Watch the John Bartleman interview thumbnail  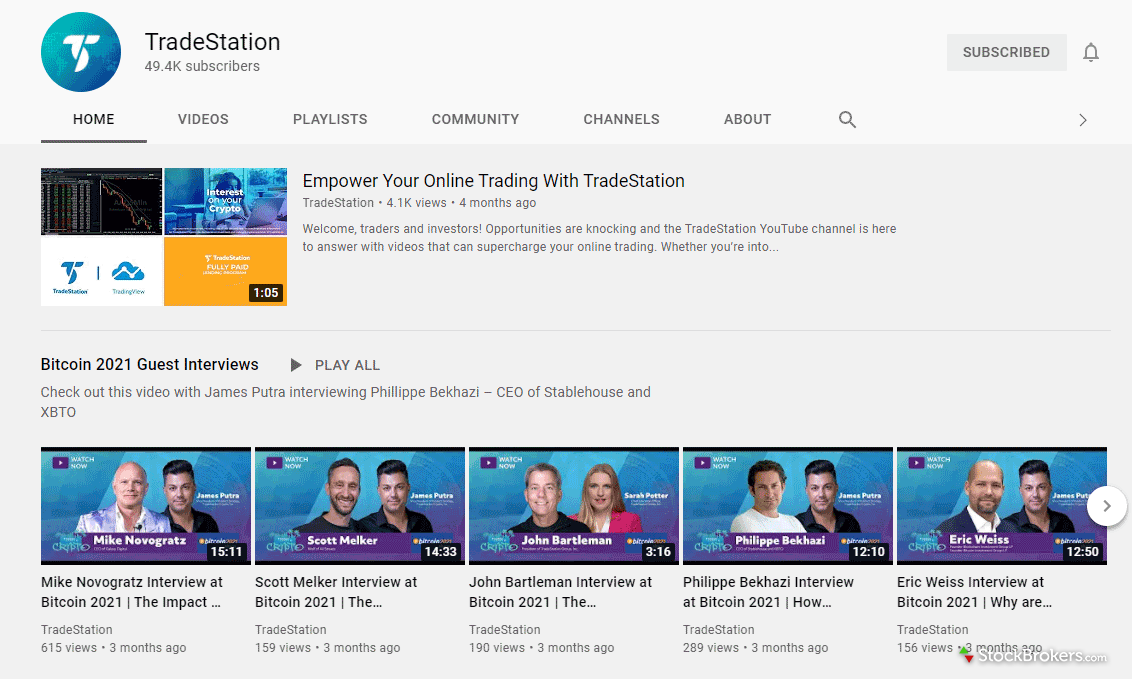pyautogui.click(x=574, y=506)
